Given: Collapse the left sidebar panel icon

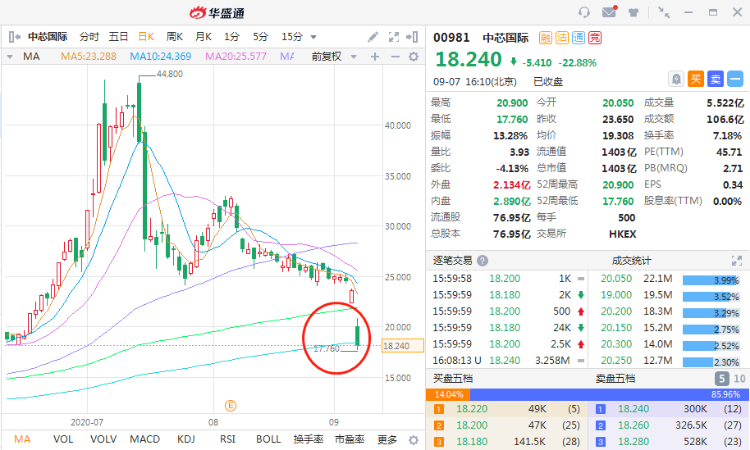Looking at the screenshot, I should tap(14, 37).
